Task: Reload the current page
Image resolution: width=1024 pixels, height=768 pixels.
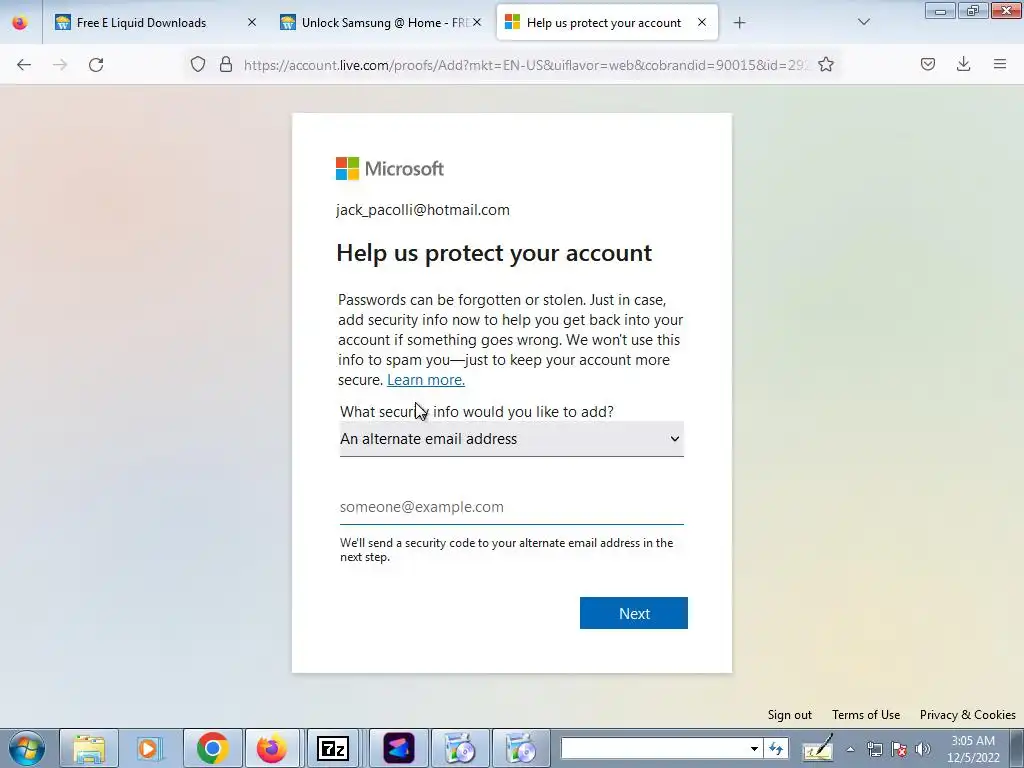Action: pos(96,64)
